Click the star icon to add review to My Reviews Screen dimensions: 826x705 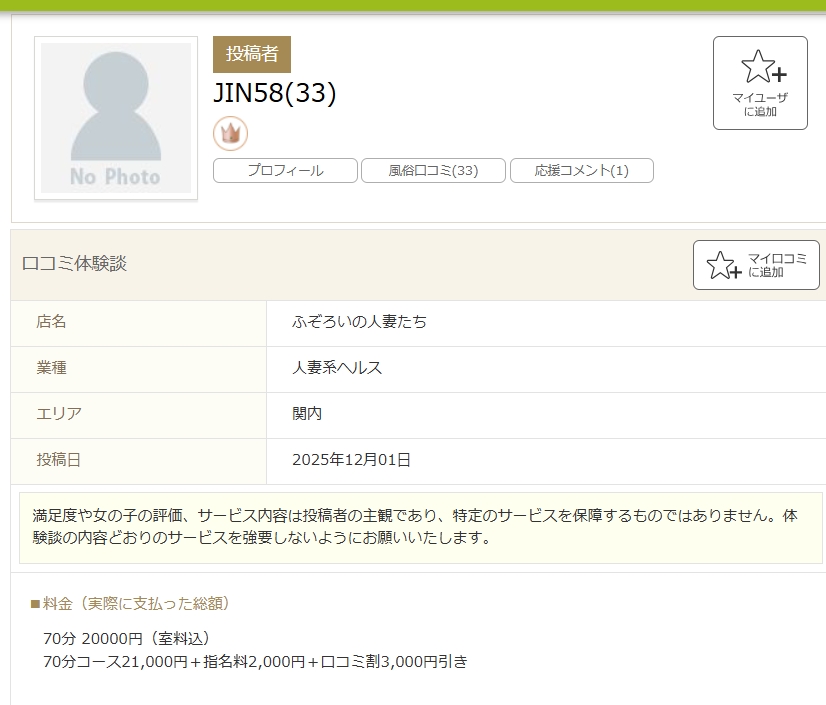pyautogui.click(x=722, y=265)
